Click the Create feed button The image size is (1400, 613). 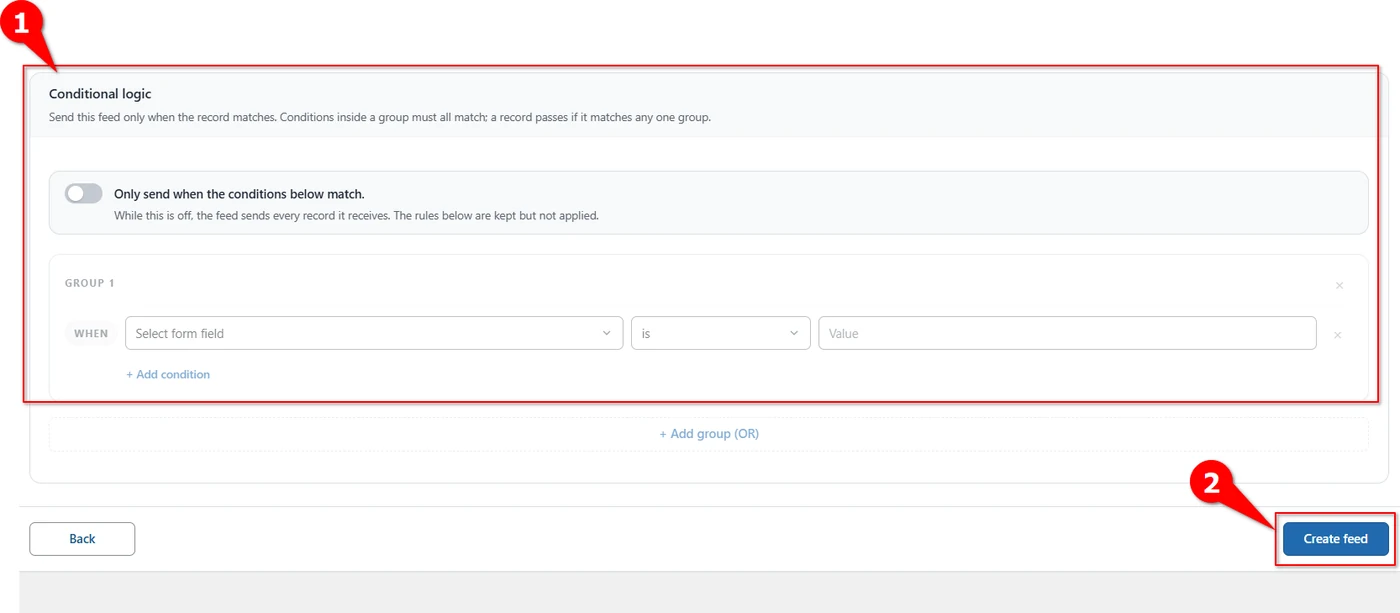click(1336, 539)
